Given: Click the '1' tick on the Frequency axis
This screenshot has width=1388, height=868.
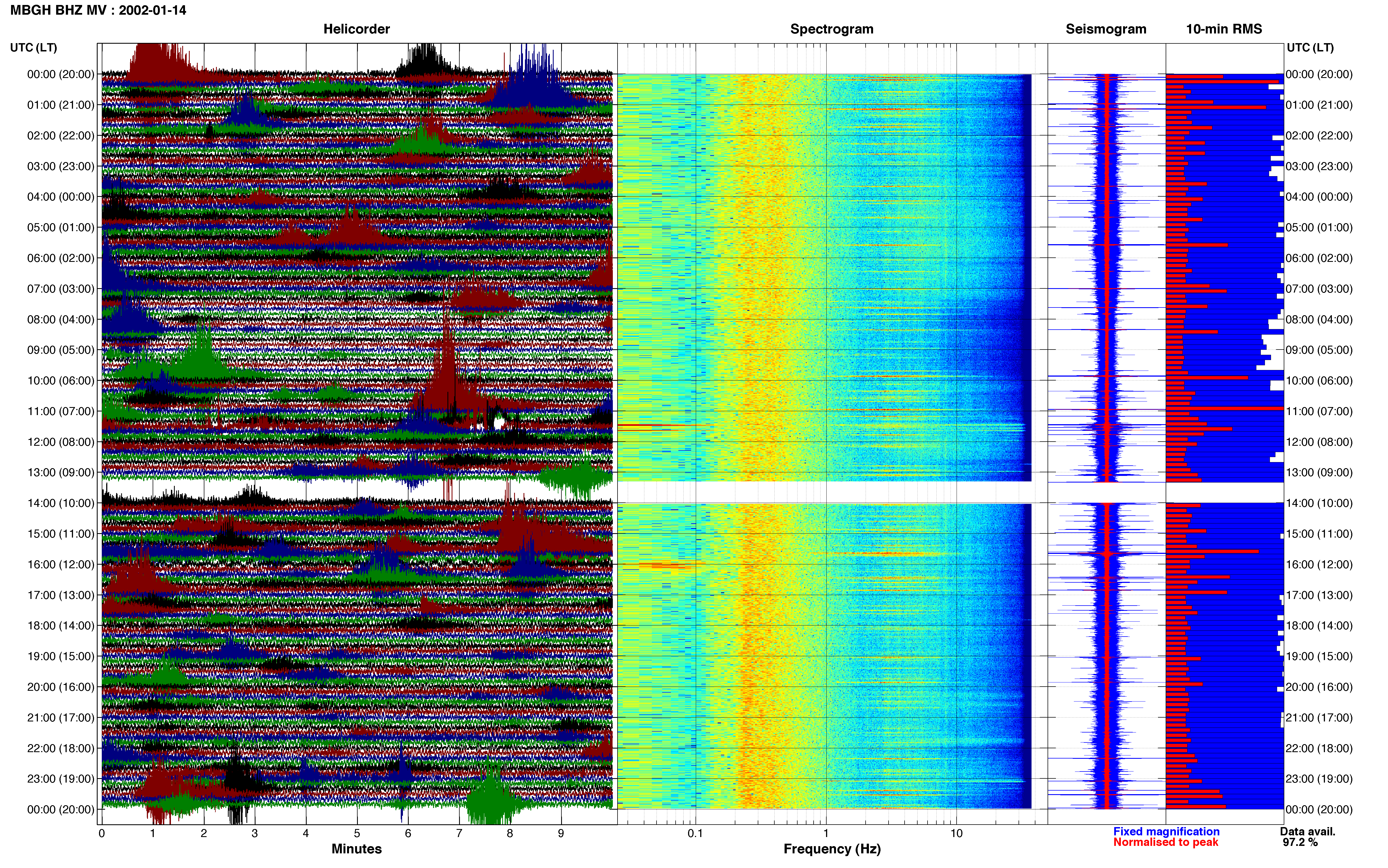Looking at the screenshot, I should click(826, 833).
